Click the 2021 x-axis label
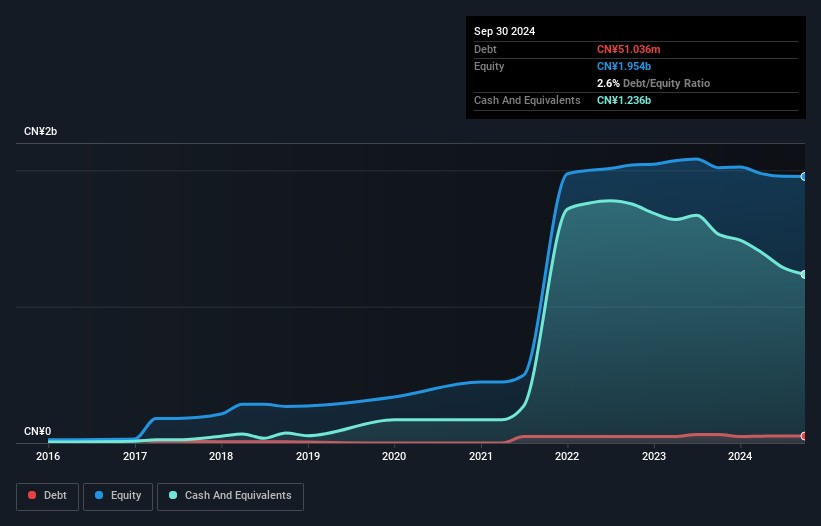The height and width of the screenshot is (526, 821). coord(481,456)
